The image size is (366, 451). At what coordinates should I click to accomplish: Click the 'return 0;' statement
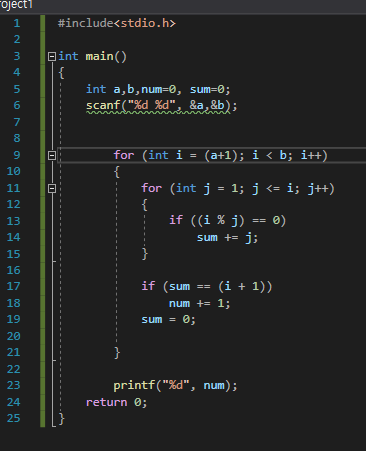point(116,402)
